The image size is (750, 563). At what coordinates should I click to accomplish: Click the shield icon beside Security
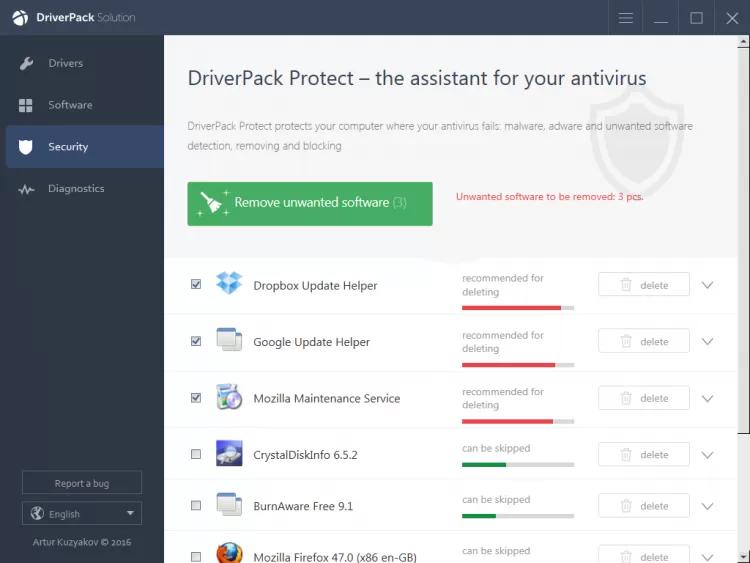[x=25, y=147]
